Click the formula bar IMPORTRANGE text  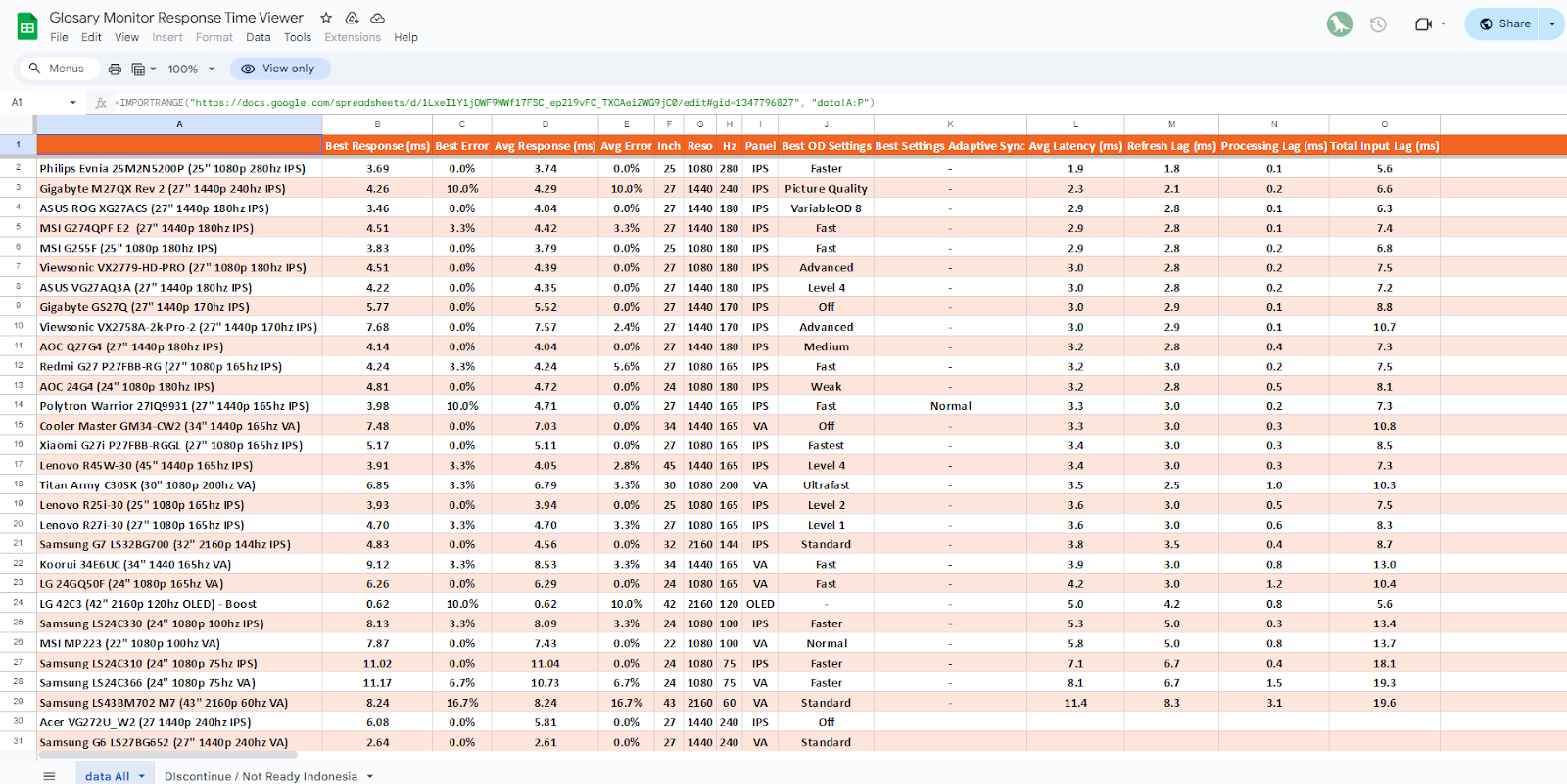tap(495, 102)
